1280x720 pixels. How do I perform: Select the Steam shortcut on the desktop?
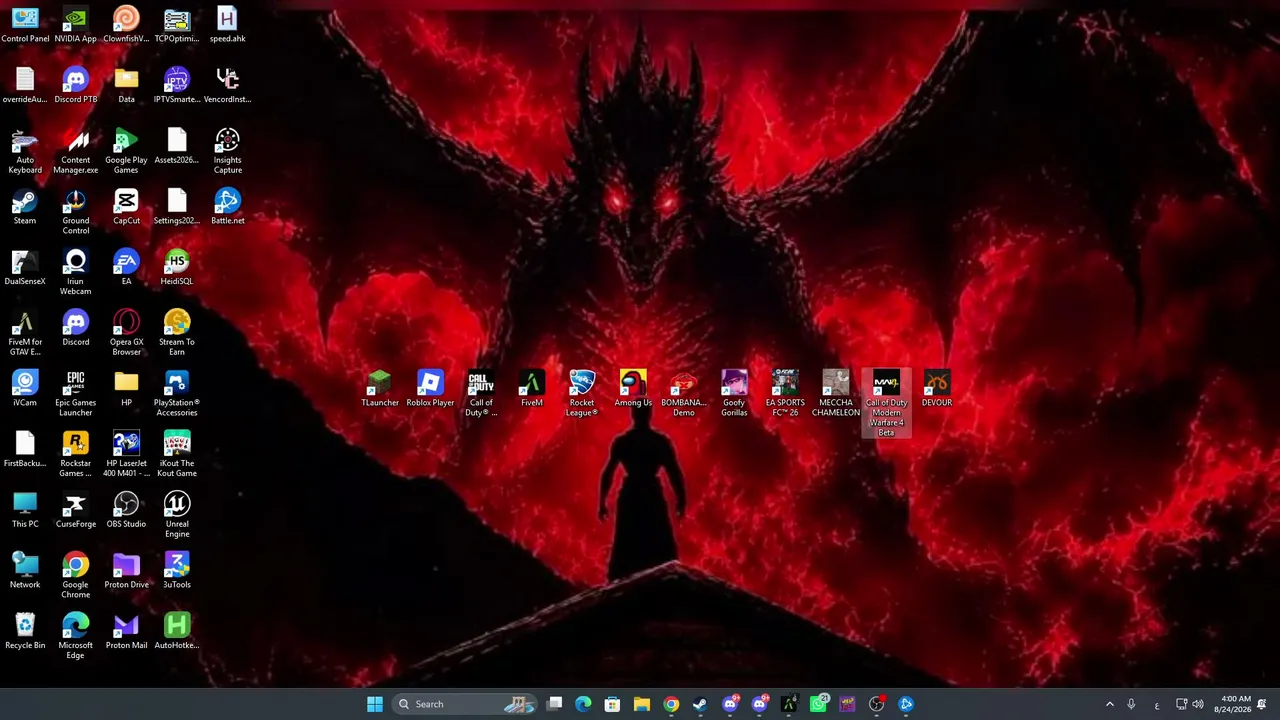tap(25, 208)
